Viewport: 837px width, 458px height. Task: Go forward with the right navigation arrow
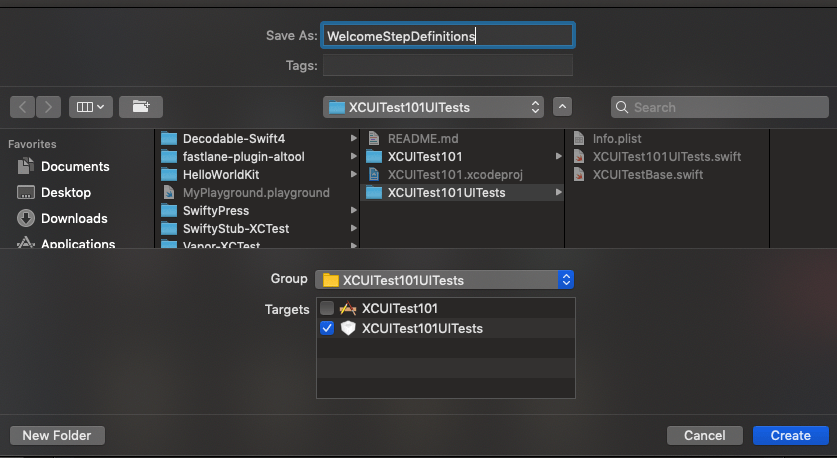[x=48, y=106]
